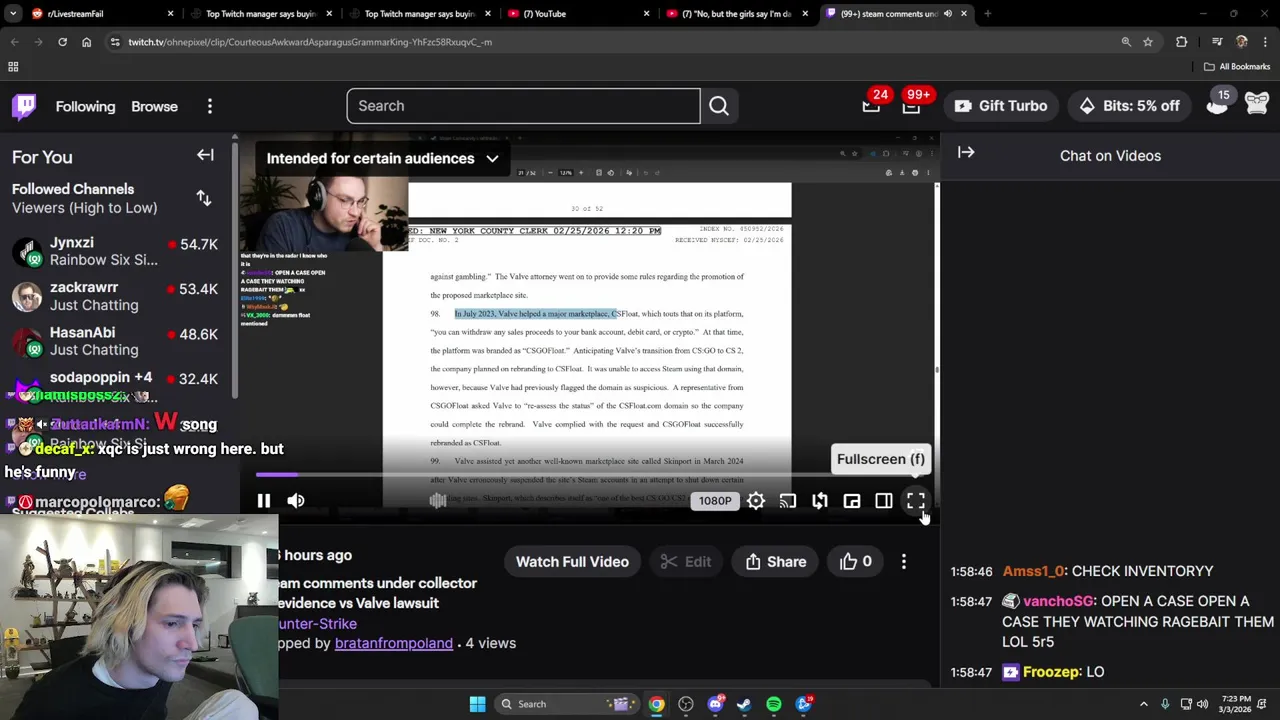Open the 1080P quality selector
1280x720 pixels.
coord(715,501)
